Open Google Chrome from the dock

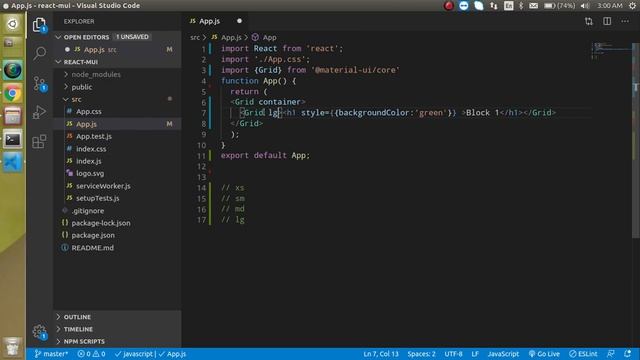pyautogui.click(x=12, y=93)
